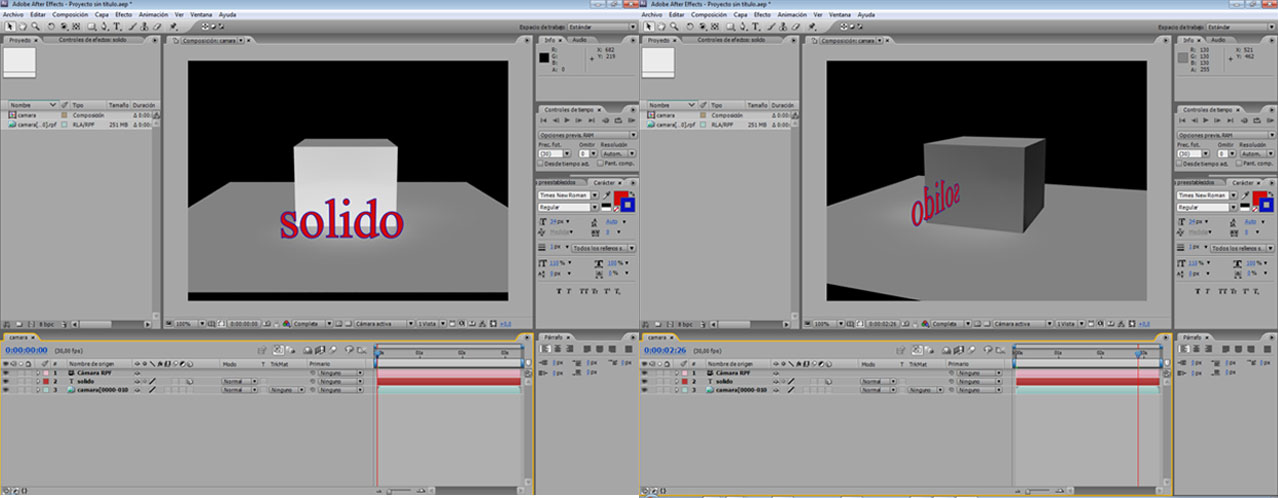Open the 100% zoom dropdown in left viewer
Screen dimensions: 1278x498
click(190, 323)
